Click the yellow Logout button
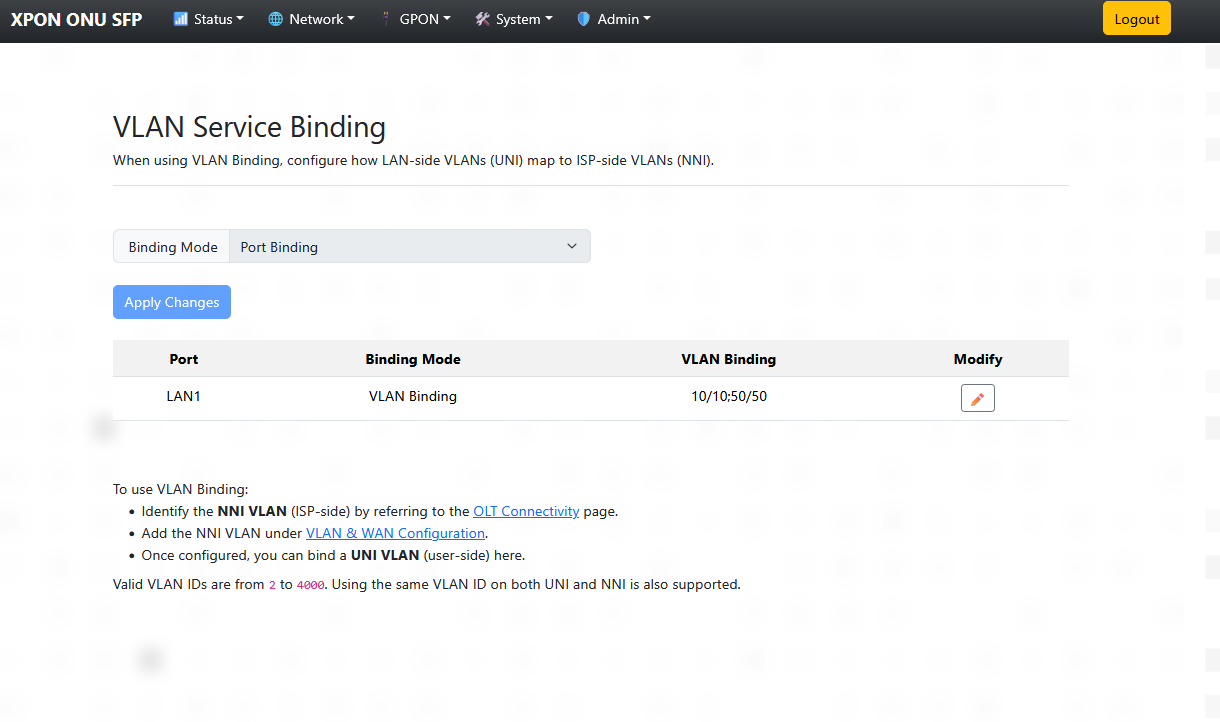This screenshot has height=722, width=1220. click(x=1137, y=19)
